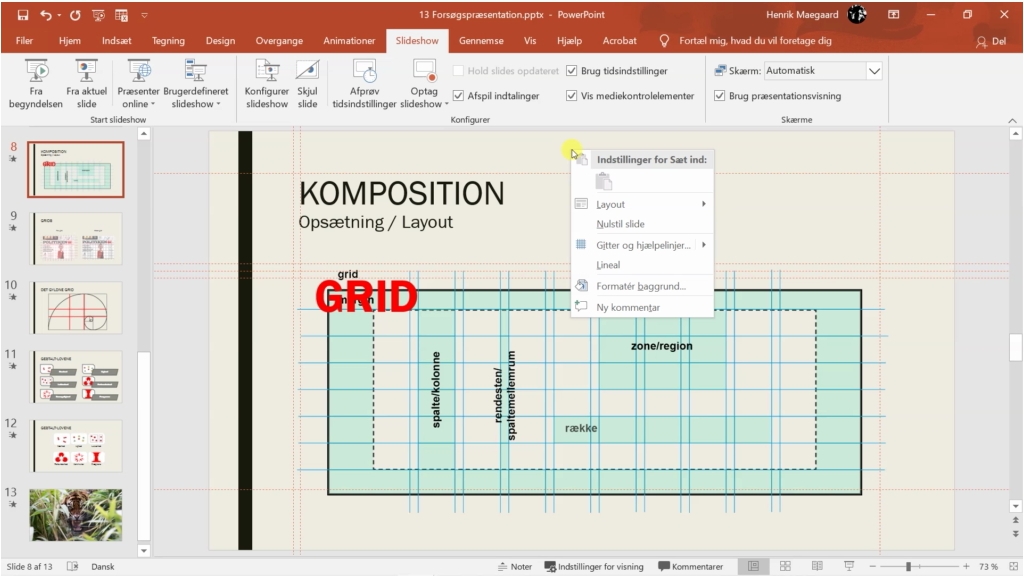
Task: Click Afprøv tidsindstillinger
Action: (364, 84)
